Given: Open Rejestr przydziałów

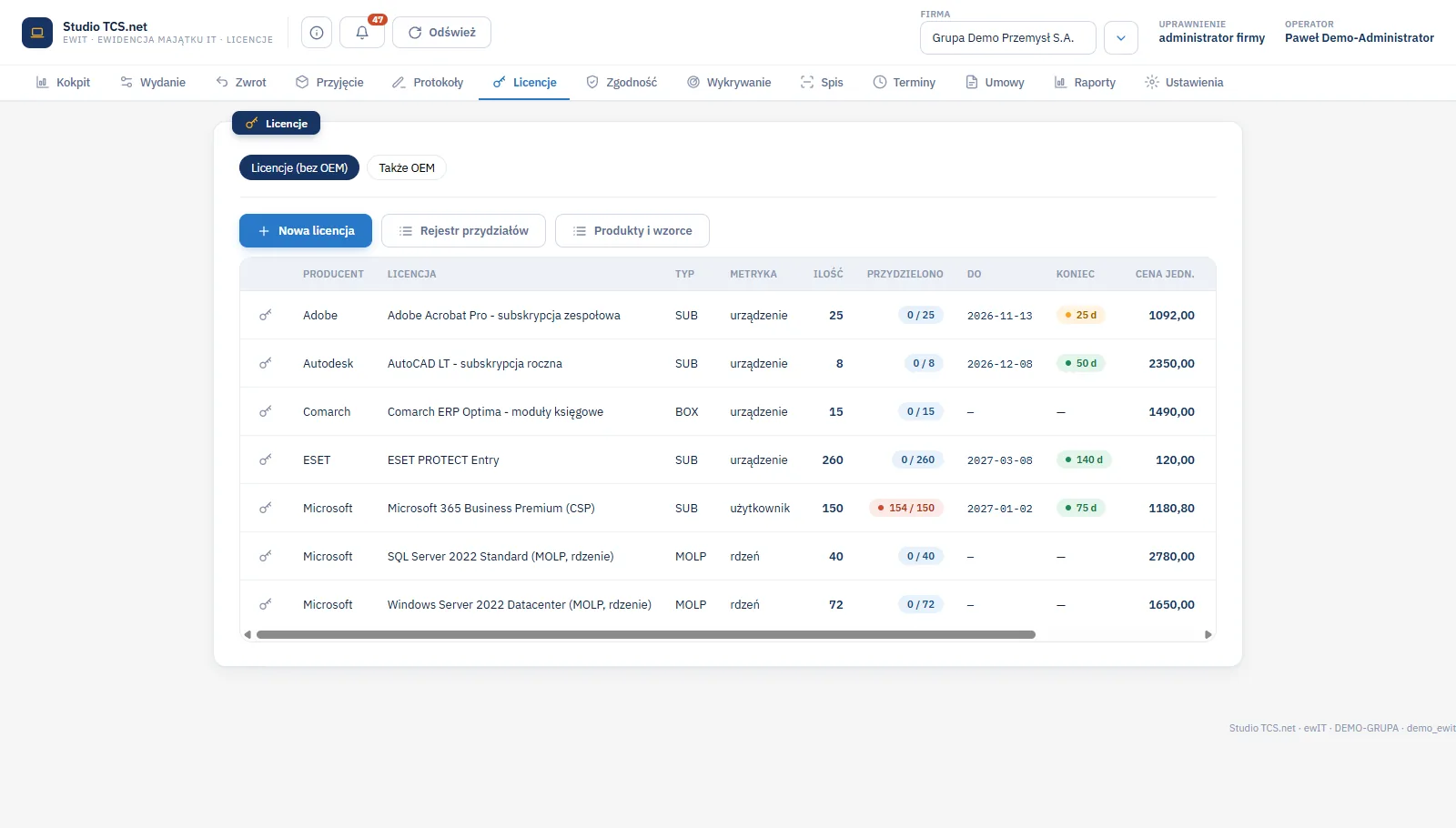Looking at the screenshot, I should coord(463,230).
